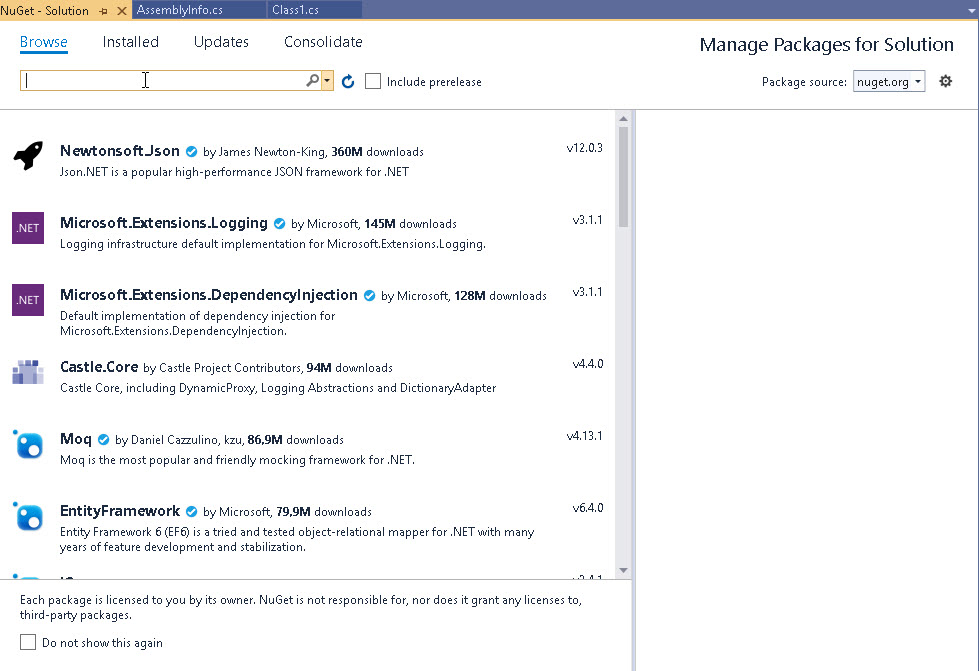Select the Microsoft.Extensions.Logging package title

pos(164,223)
